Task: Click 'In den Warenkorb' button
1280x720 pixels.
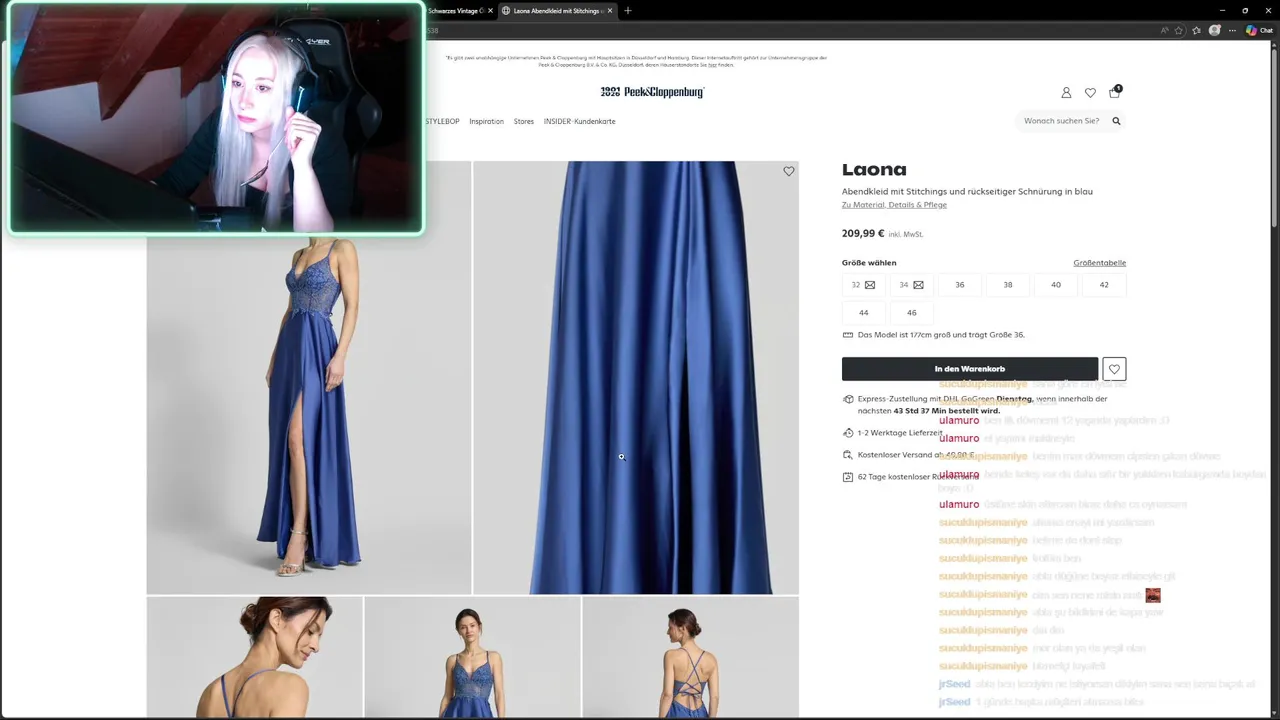Action: pyautogui.click(x=970, y=369)
